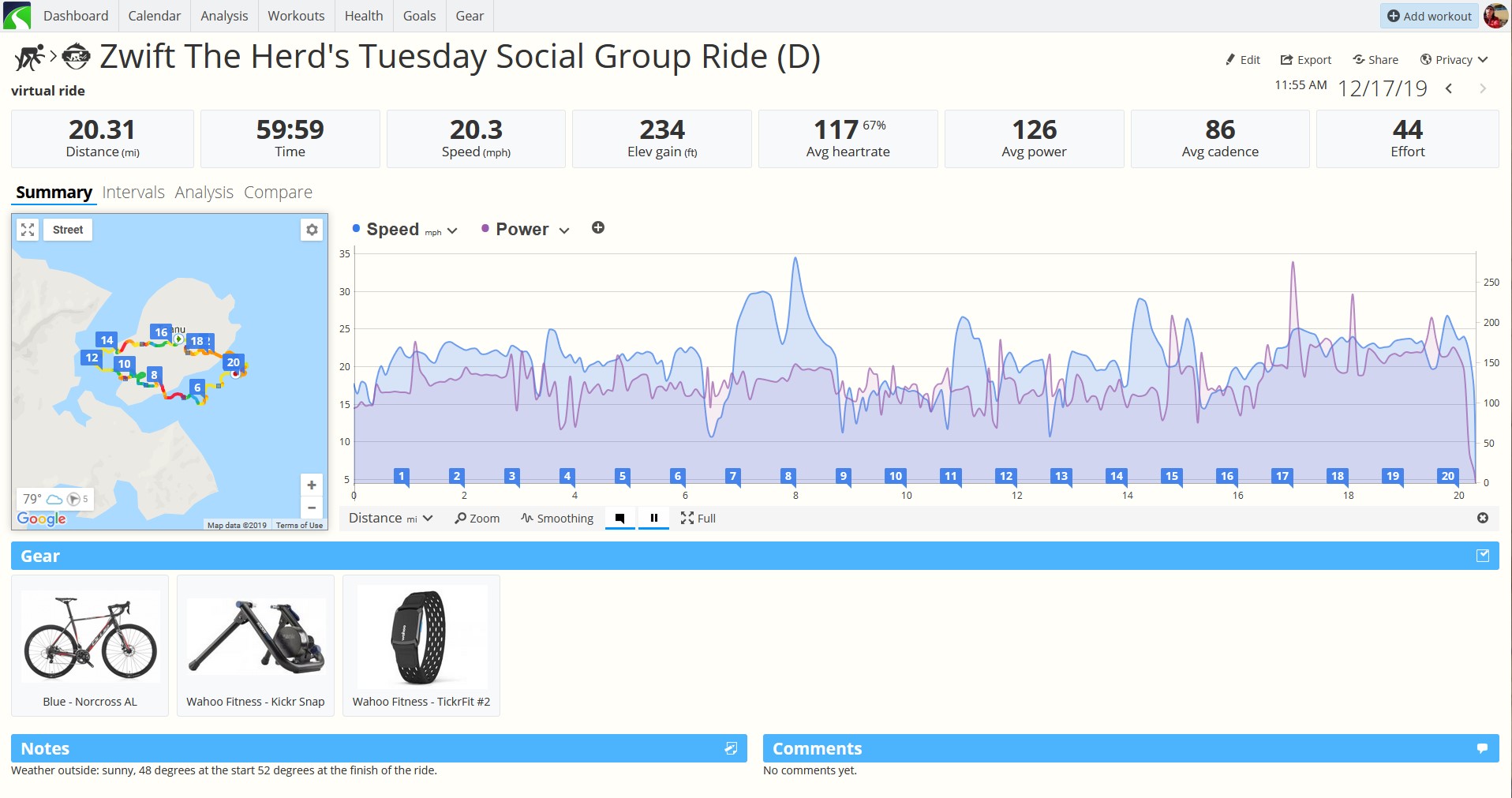This screenshot has height=798, width=1512.
Task: Toggle the Gear section checkbox
Action: coord(1483,556)
